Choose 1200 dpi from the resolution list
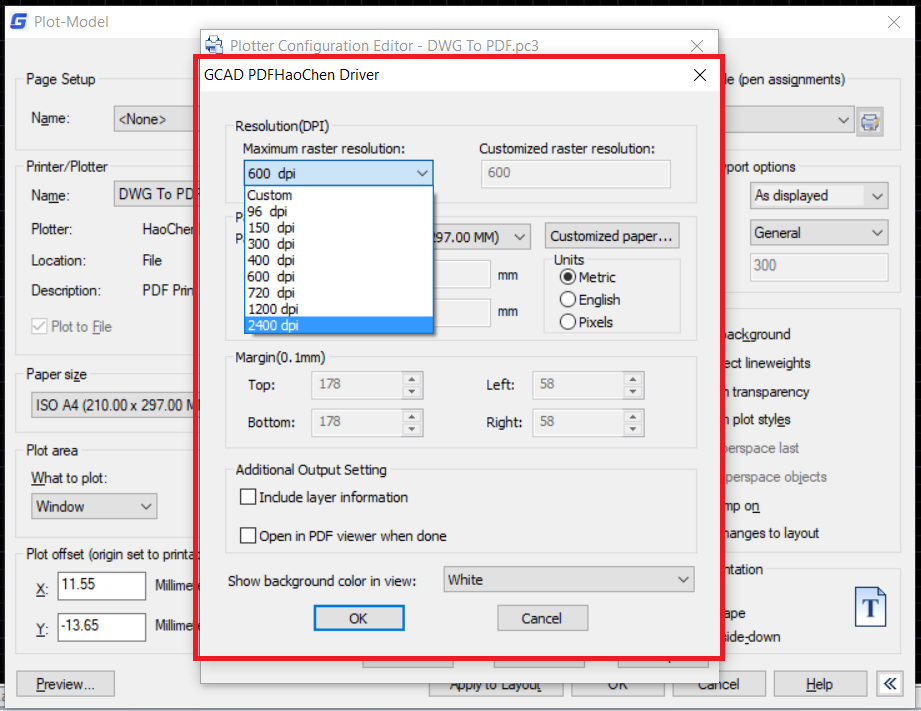Image resolution: width=921 pixels, height=711 pixels. pyautogui.click(x=272, y=309)
